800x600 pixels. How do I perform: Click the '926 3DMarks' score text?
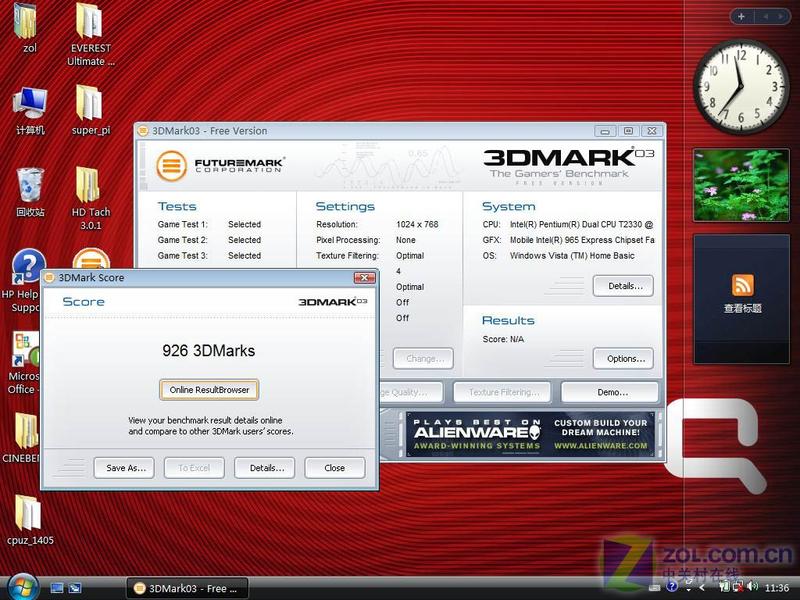tap(209, 351)
